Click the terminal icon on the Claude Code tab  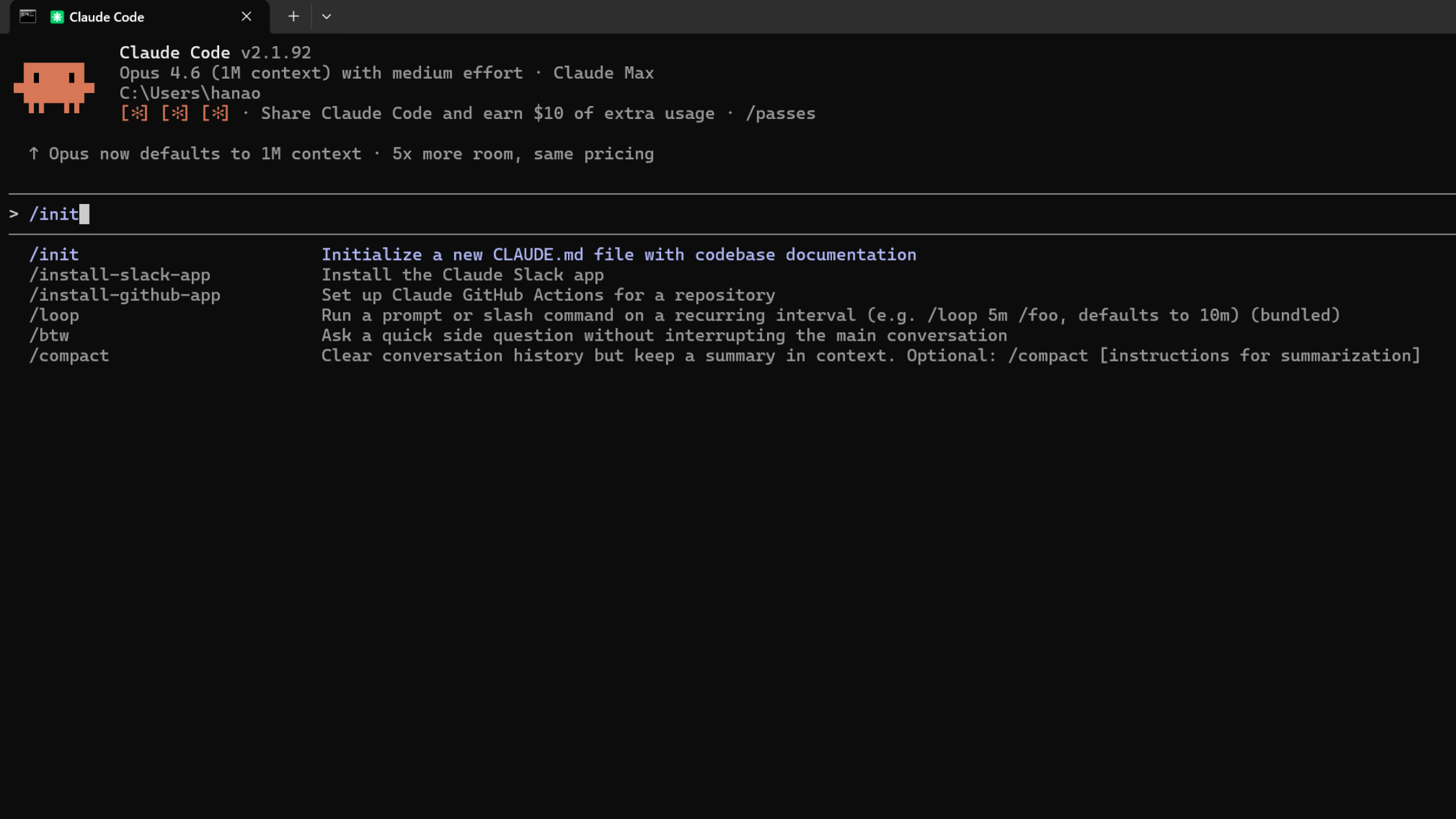[x=27, y=16]
